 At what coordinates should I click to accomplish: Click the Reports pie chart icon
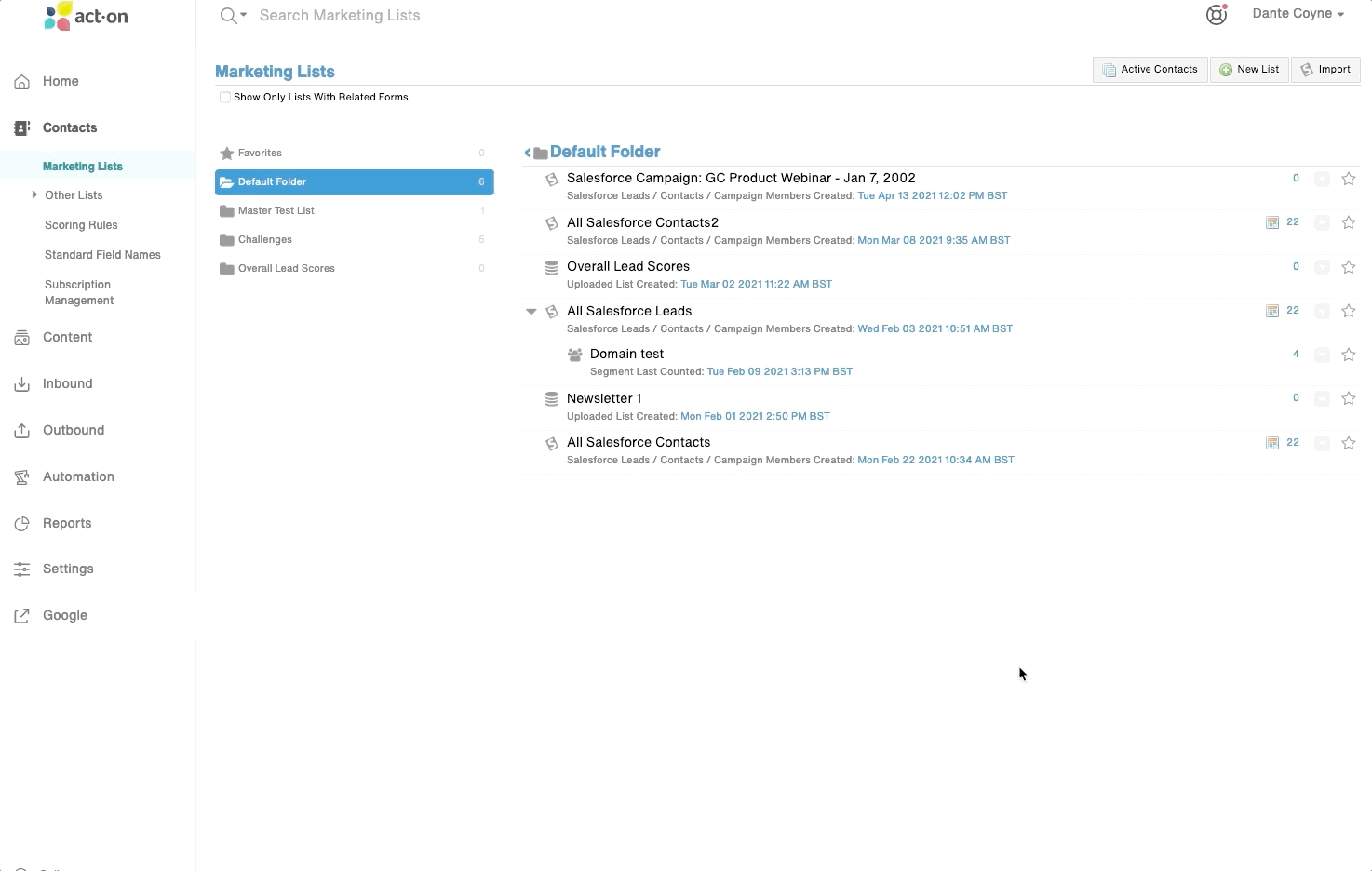(x=22, y=524)
